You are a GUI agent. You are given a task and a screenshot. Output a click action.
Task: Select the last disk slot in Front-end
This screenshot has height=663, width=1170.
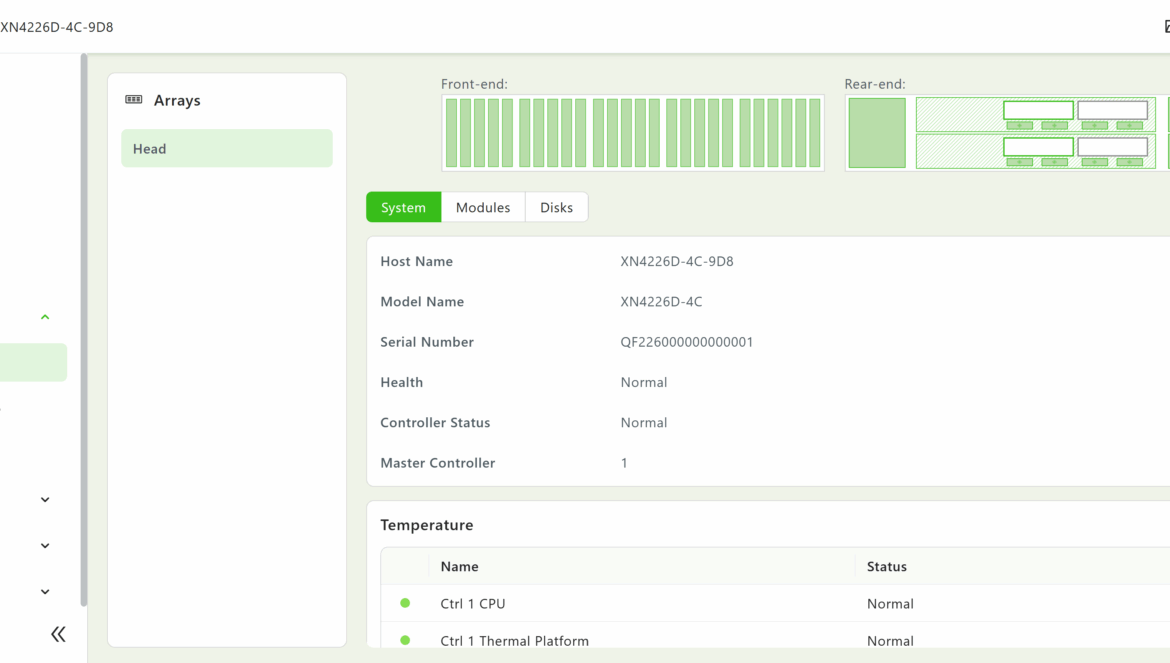(814, 133)
